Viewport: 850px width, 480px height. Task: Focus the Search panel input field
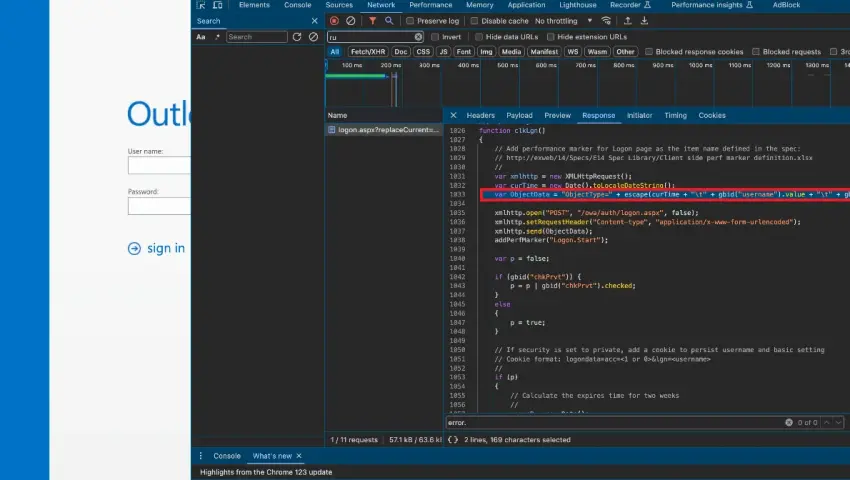[x=256, y=37]
